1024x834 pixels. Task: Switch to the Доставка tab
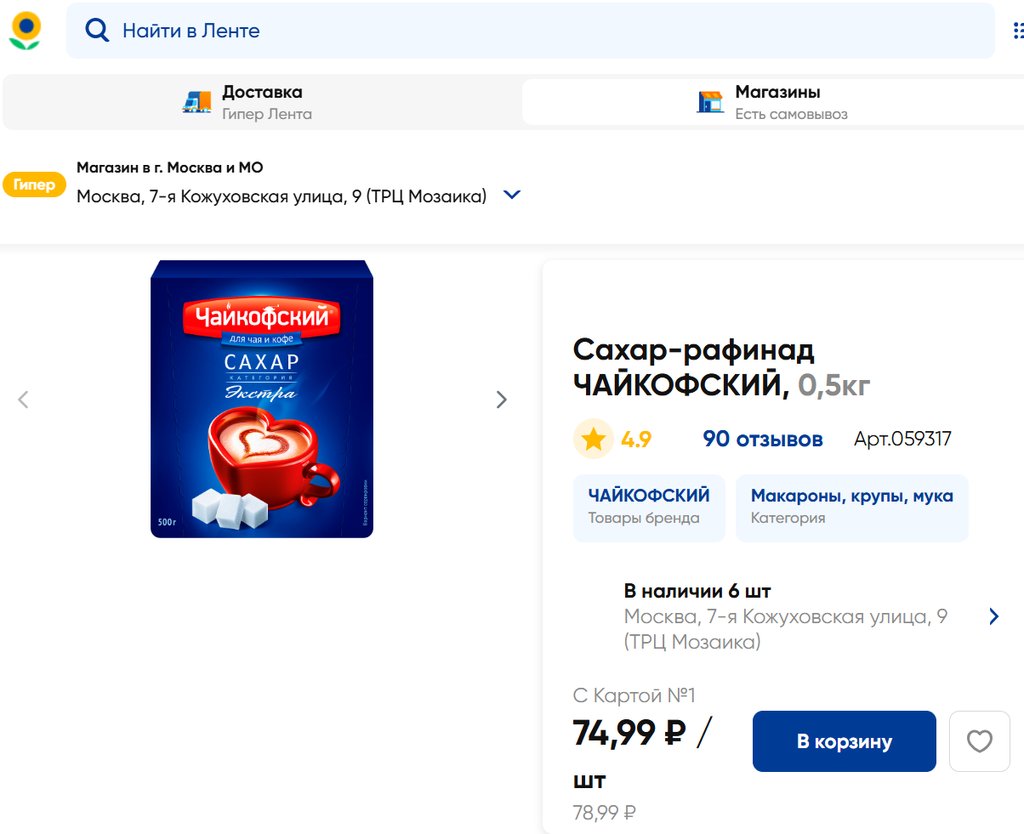(x=262, y=102)
